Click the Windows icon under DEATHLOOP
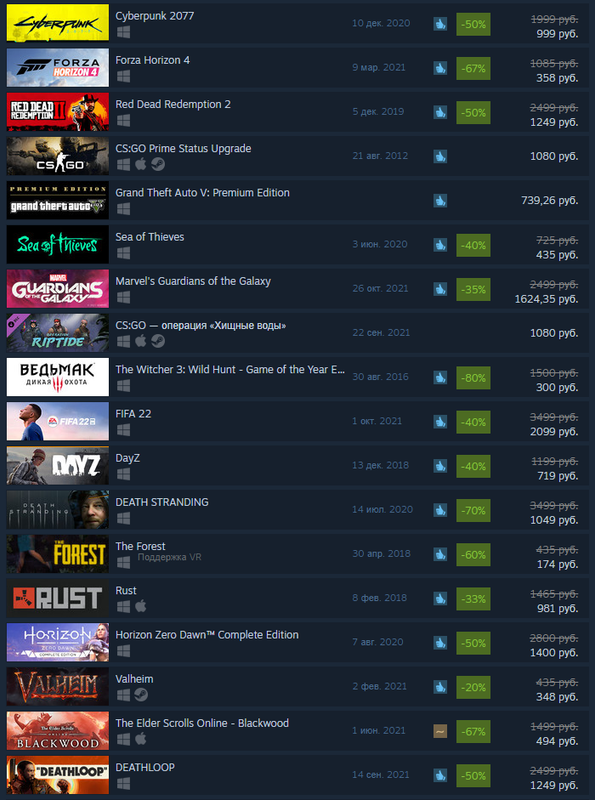Viewport: 595px width, 800px height. (x=123, y=783)
